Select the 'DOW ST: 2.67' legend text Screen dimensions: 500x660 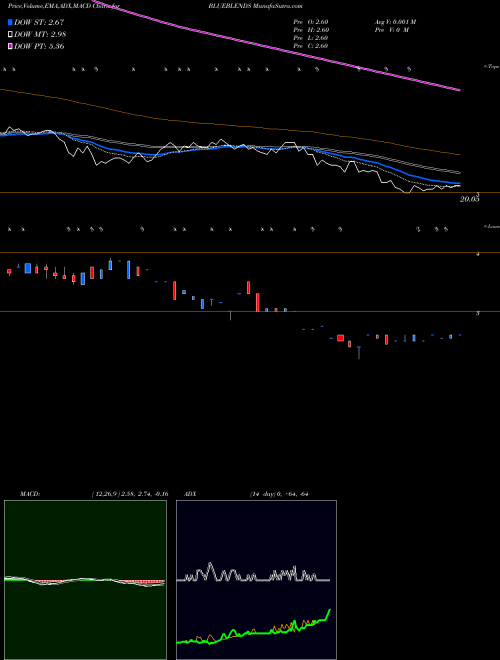coord(39,22)
